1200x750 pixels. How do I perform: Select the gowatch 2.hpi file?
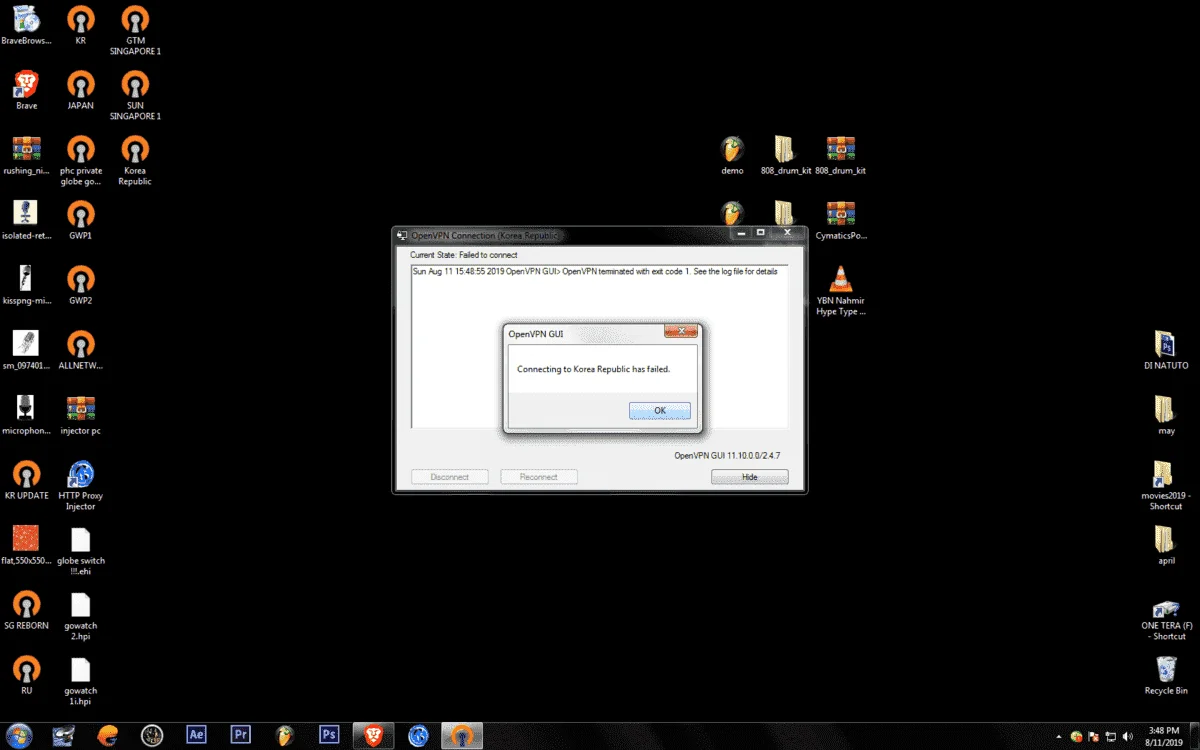click(80, 615)
